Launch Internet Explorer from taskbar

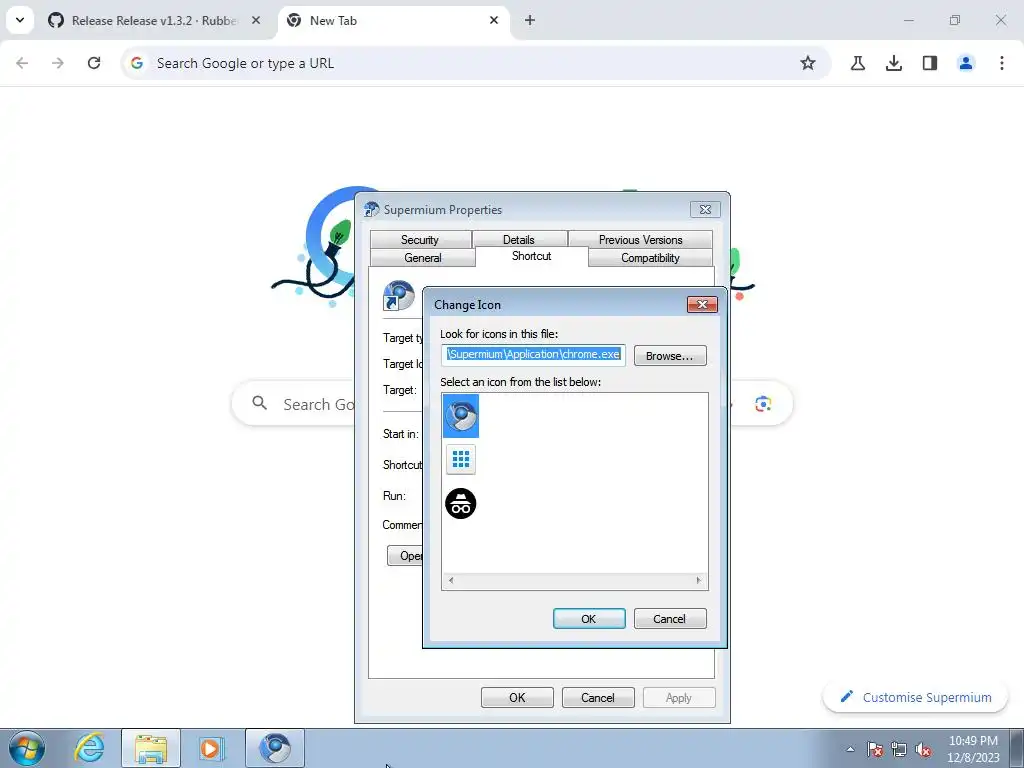[x=89, y=748]
